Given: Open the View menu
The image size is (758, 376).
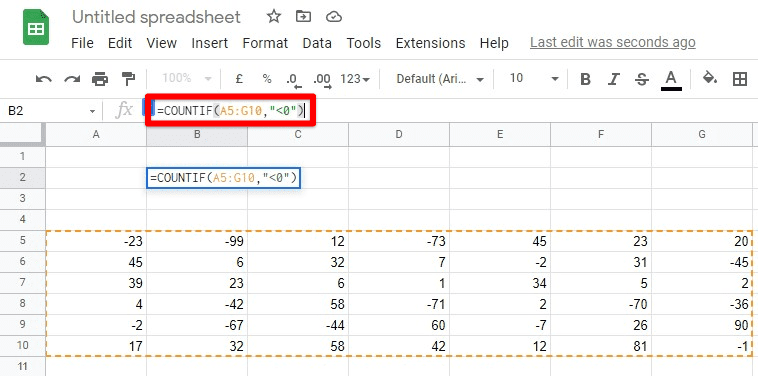Looking at the screenshot, I should 161,43.
